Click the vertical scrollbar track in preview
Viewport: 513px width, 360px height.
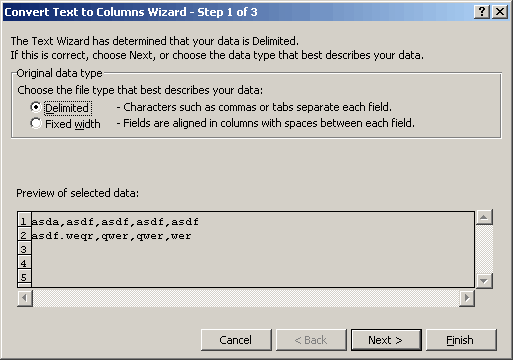tap(484, 249)
